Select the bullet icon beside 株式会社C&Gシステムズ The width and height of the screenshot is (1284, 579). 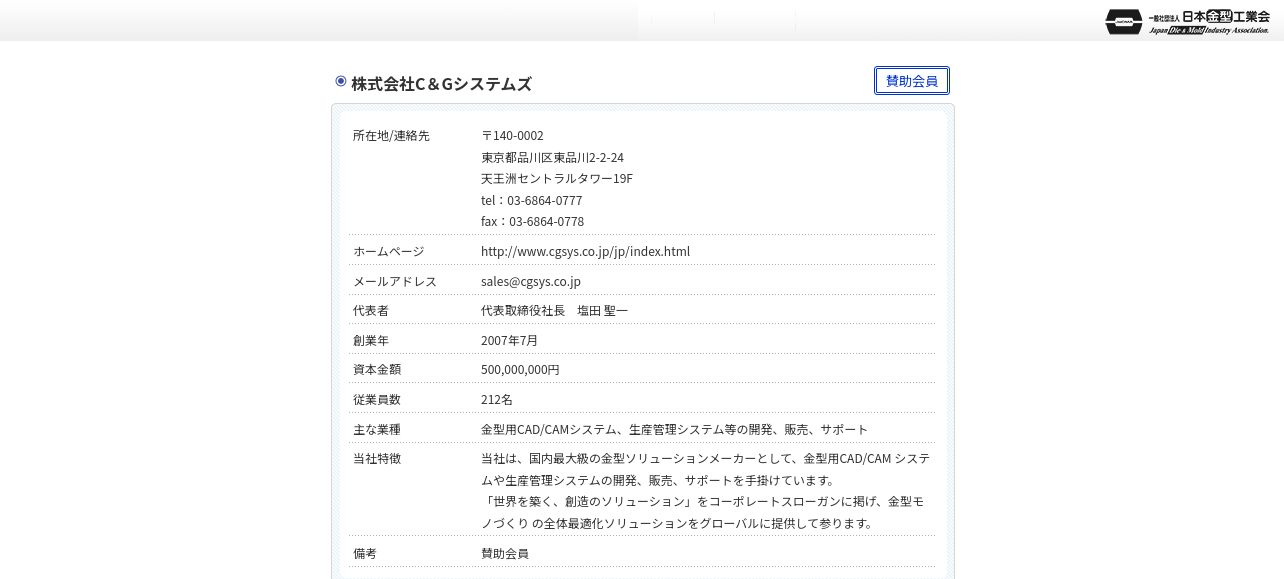click(341, 81)
